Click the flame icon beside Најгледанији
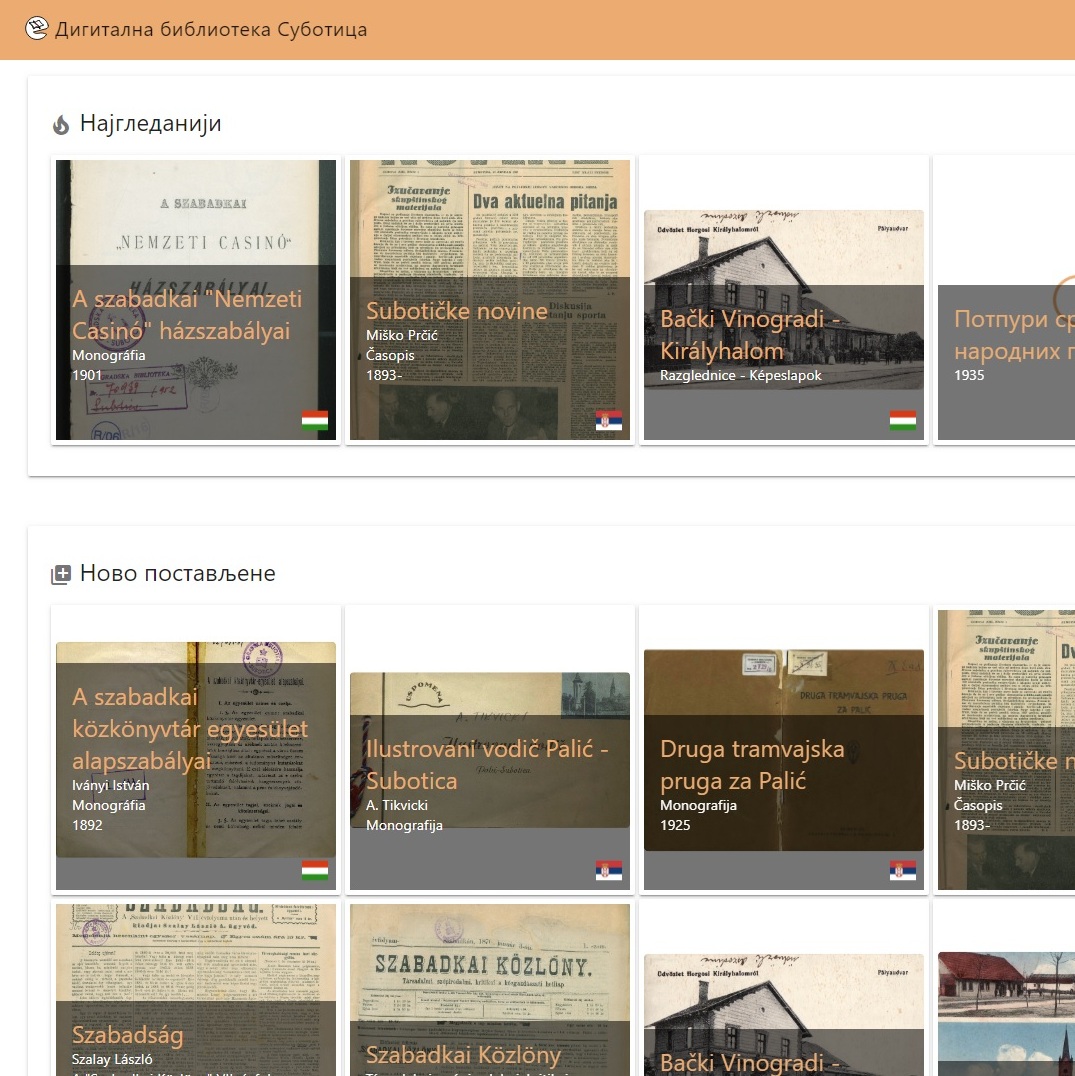 (x=61, y=125)
